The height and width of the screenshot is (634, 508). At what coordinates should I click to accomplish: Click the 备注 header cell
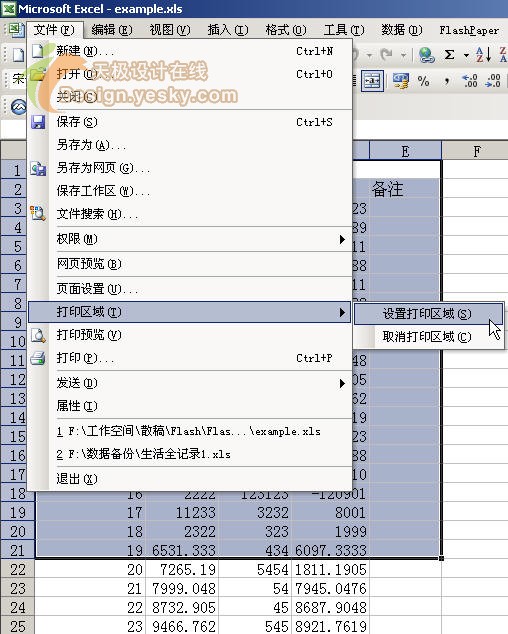point(405,189)
